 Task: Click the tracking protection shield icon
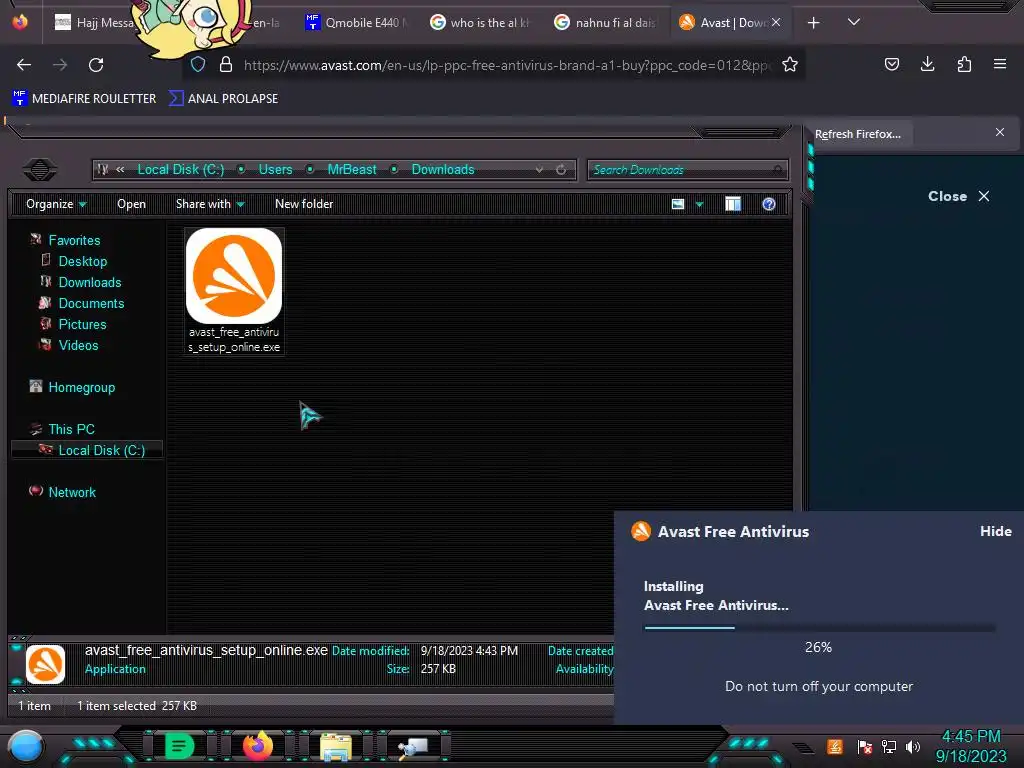pos(198,65)
